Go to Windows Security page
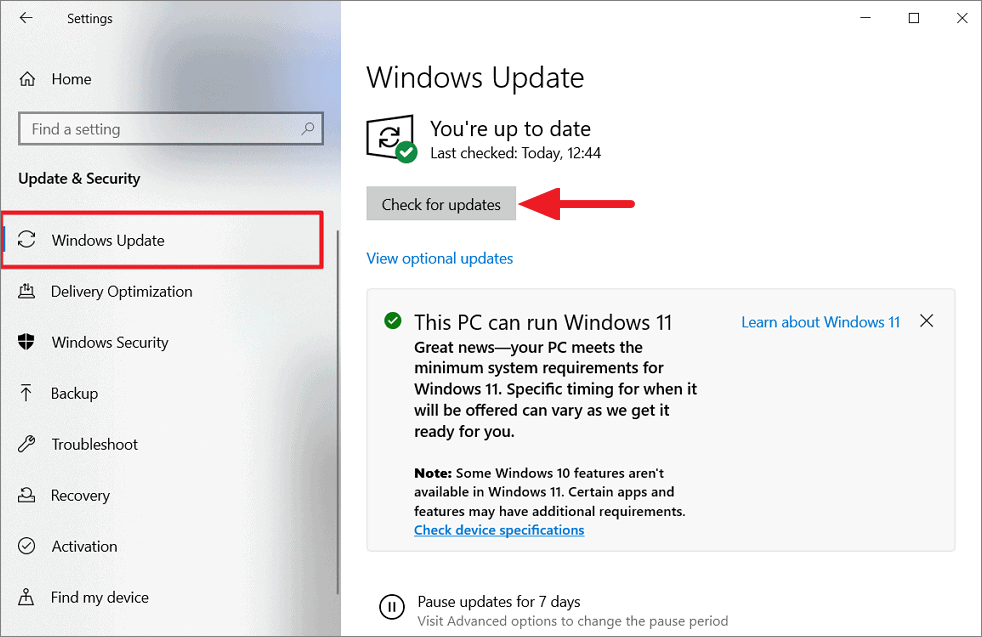982x637 pixels. point(110,342)
